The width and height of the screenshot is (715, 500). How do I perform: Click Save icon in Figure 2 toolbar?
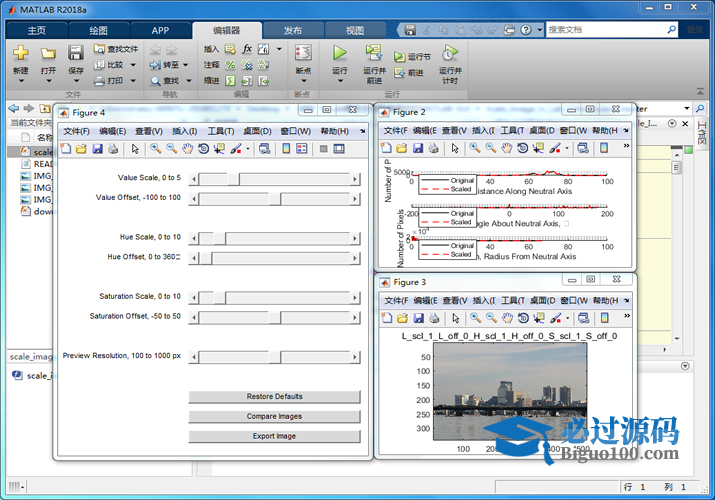[x=418, y=148]
